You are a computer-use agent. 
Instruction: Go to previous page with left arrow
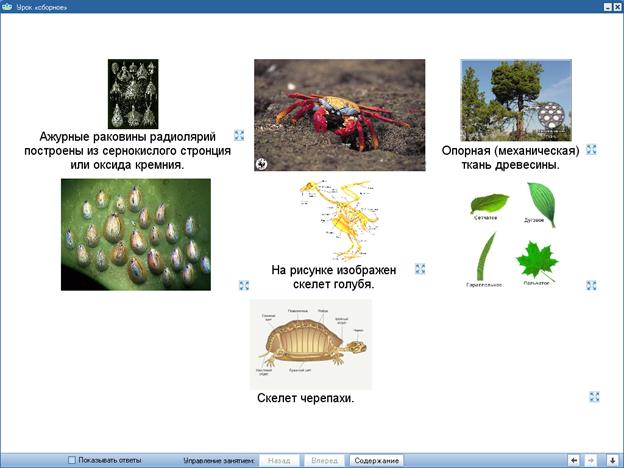[x=574, y=460]
